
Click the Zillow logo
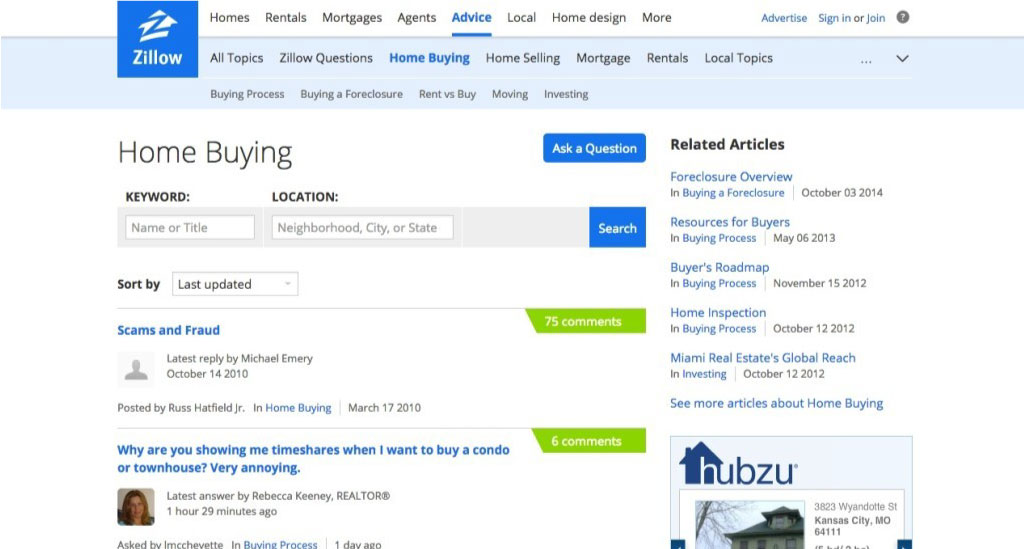[158, 39]
